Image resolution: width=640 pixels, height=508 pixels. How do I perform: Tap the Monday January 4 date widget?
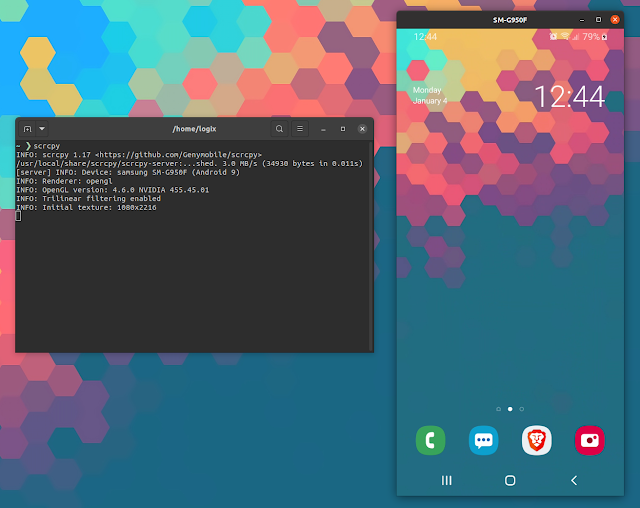(x=430, y=95)
